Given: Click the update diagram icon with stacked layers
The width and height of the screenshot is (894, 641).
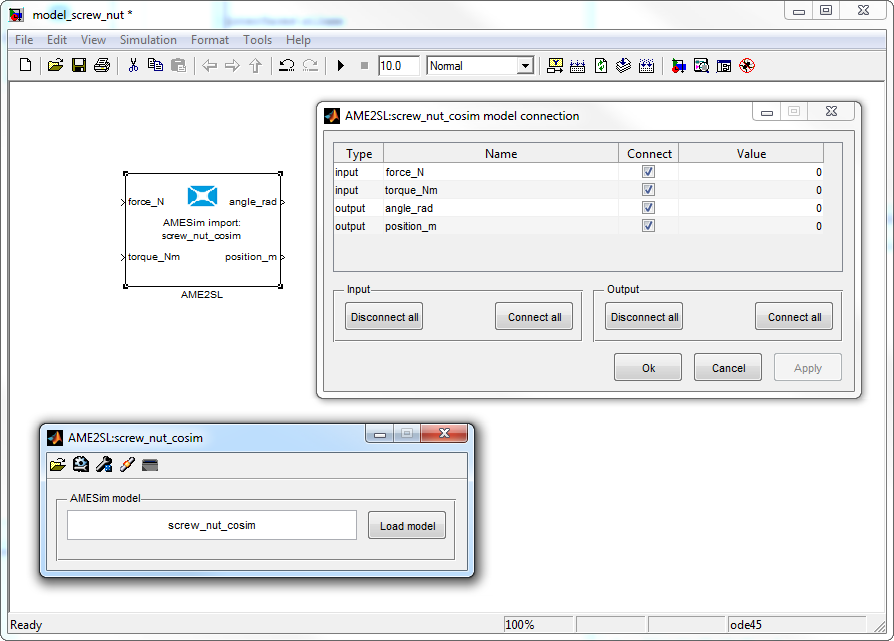Looking at the screenshot, I should 623,66.
